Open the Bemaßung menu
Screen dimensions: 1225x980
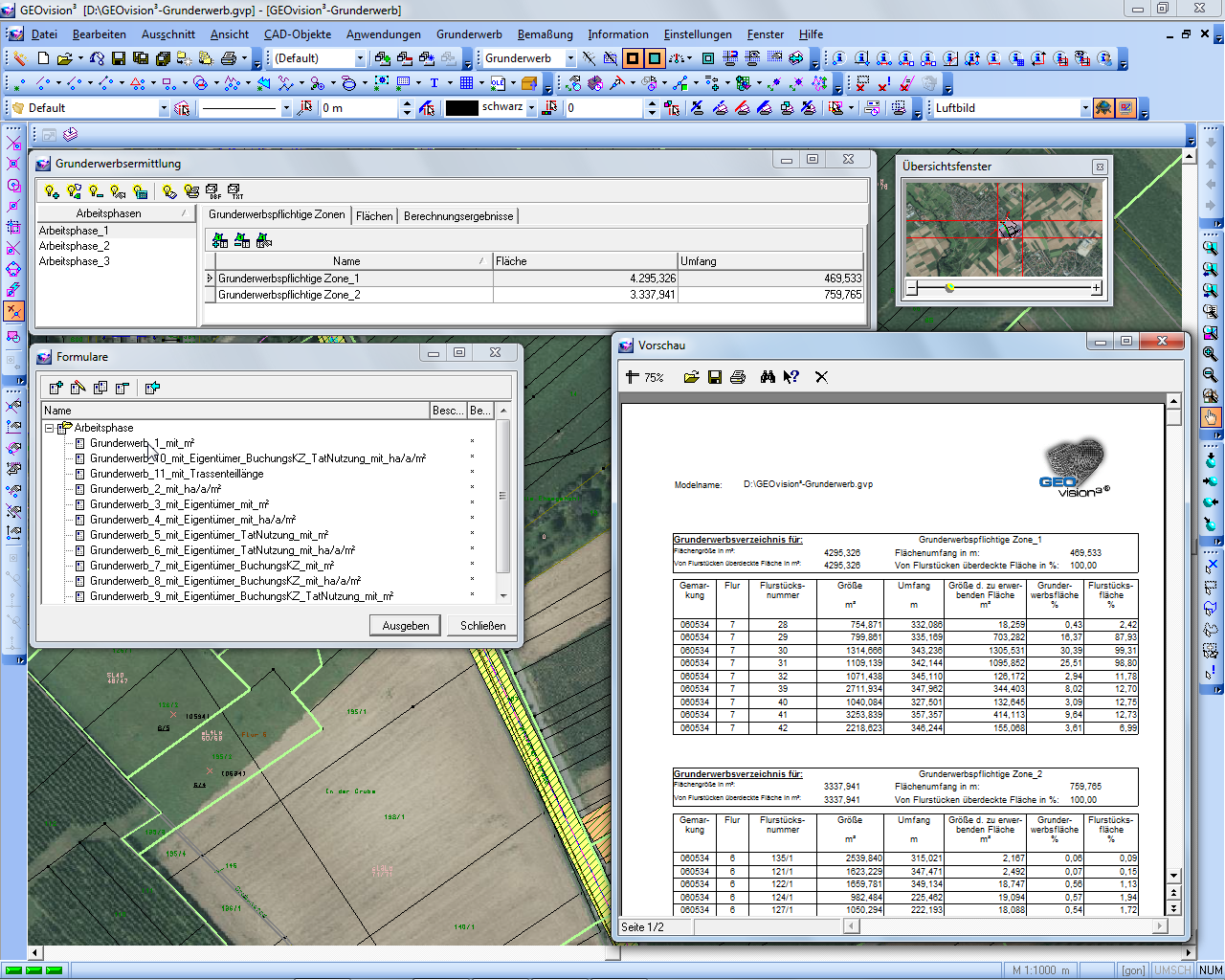546,33
